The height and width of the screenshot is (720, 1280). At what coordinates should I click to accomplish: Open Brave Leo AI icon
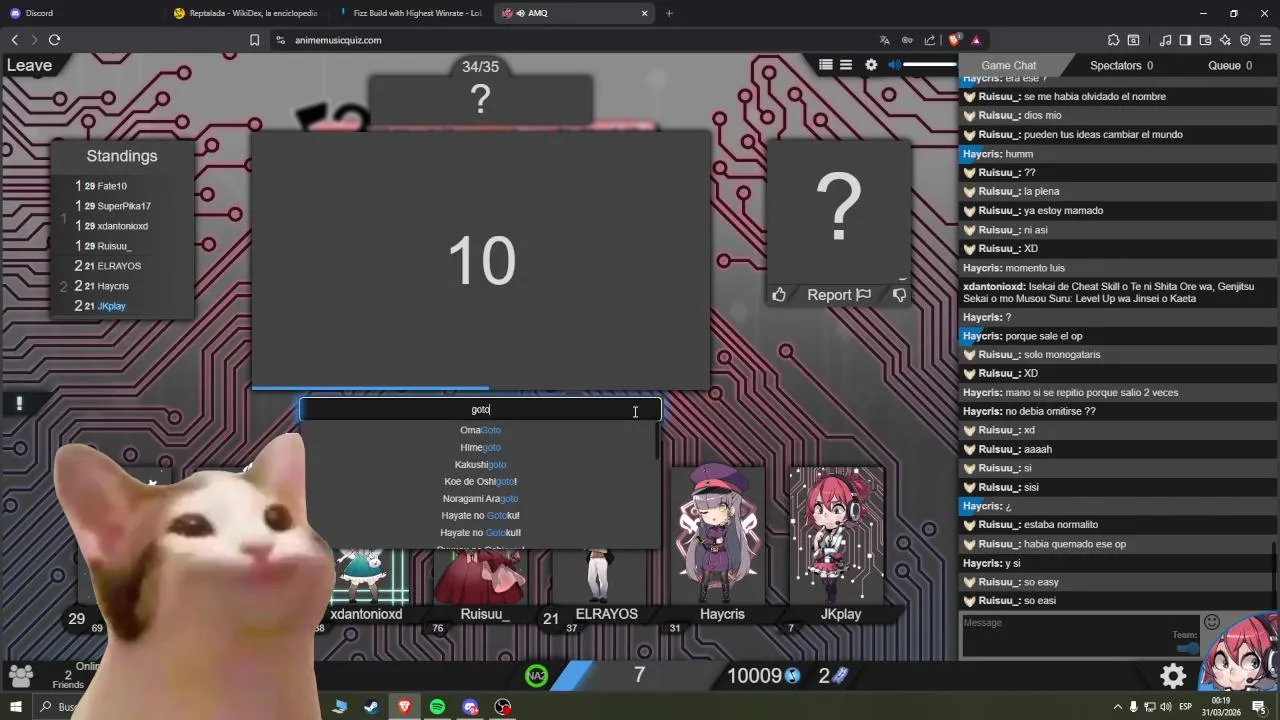tap(1225, 40)
